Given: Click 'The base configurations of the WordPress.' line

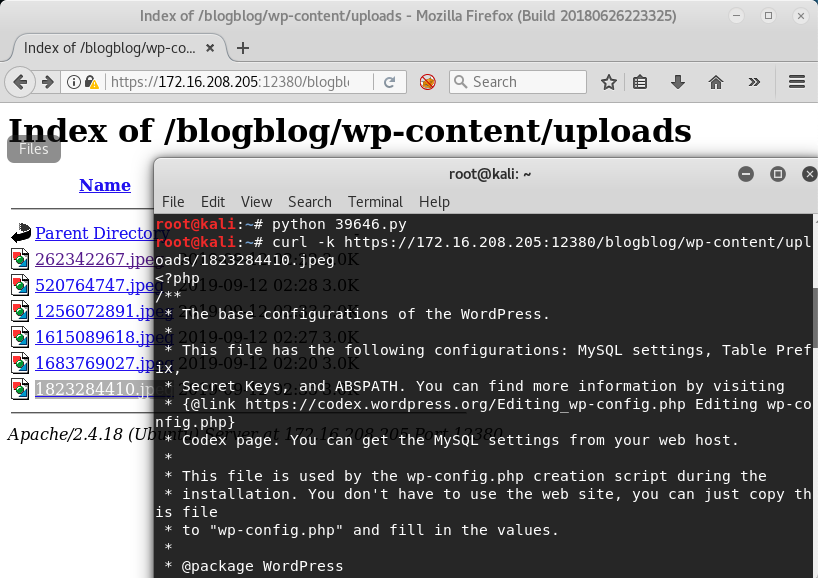Looking at the screenshot, I should 366,314.
